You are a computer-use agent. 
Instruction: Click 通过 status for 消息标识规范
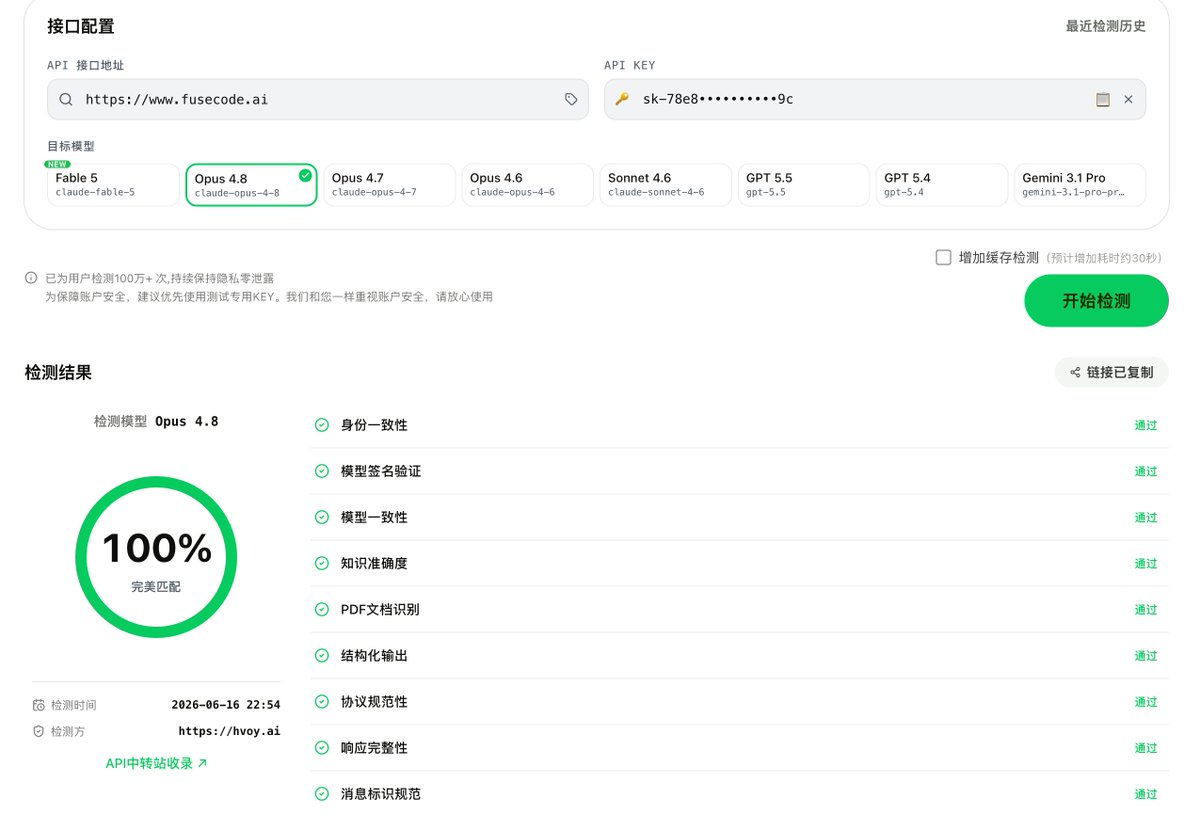pyautogui.click(x=1145, y=794)
